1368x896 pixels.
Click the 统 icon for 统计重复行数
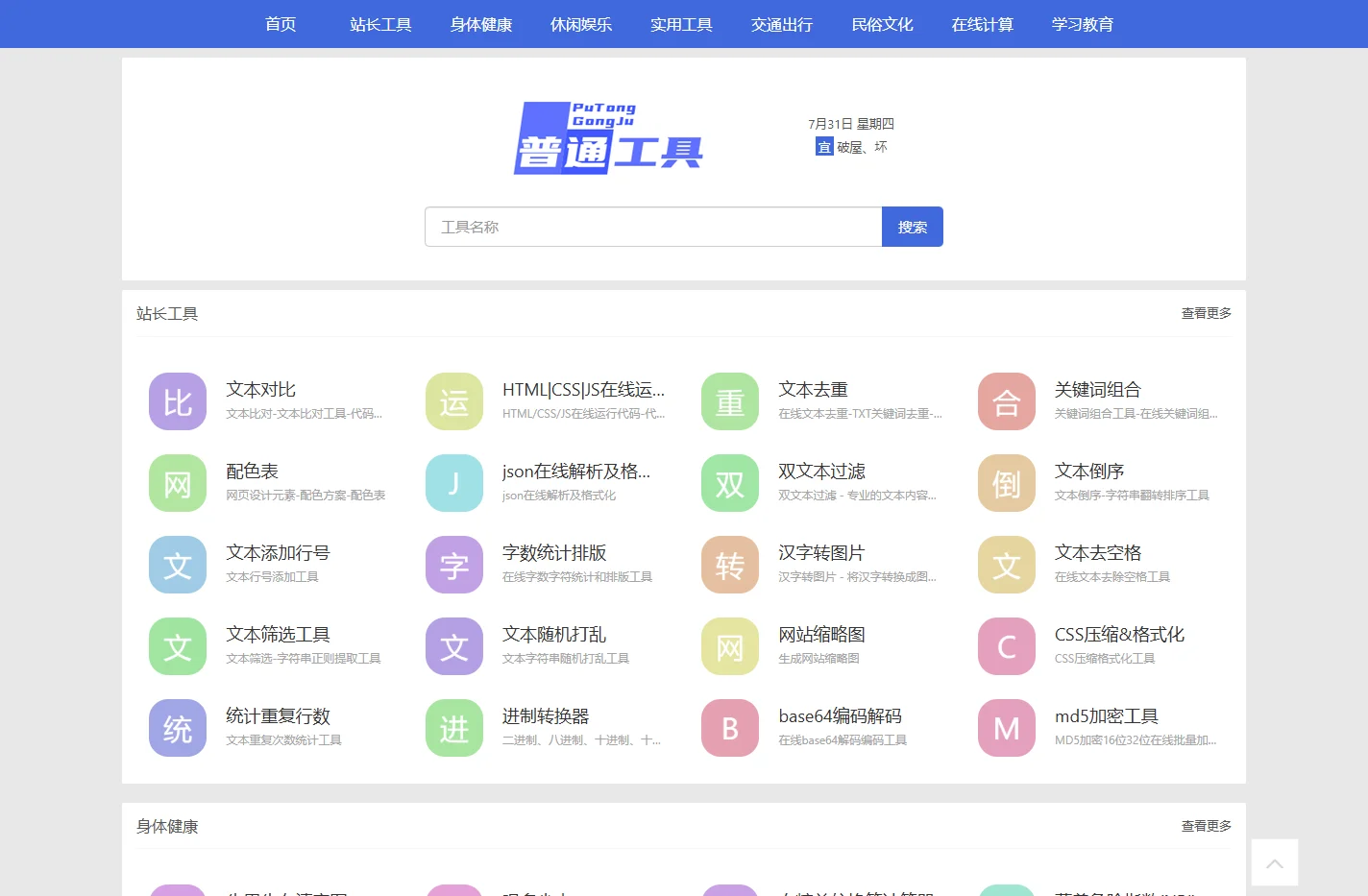click(178, 728)
